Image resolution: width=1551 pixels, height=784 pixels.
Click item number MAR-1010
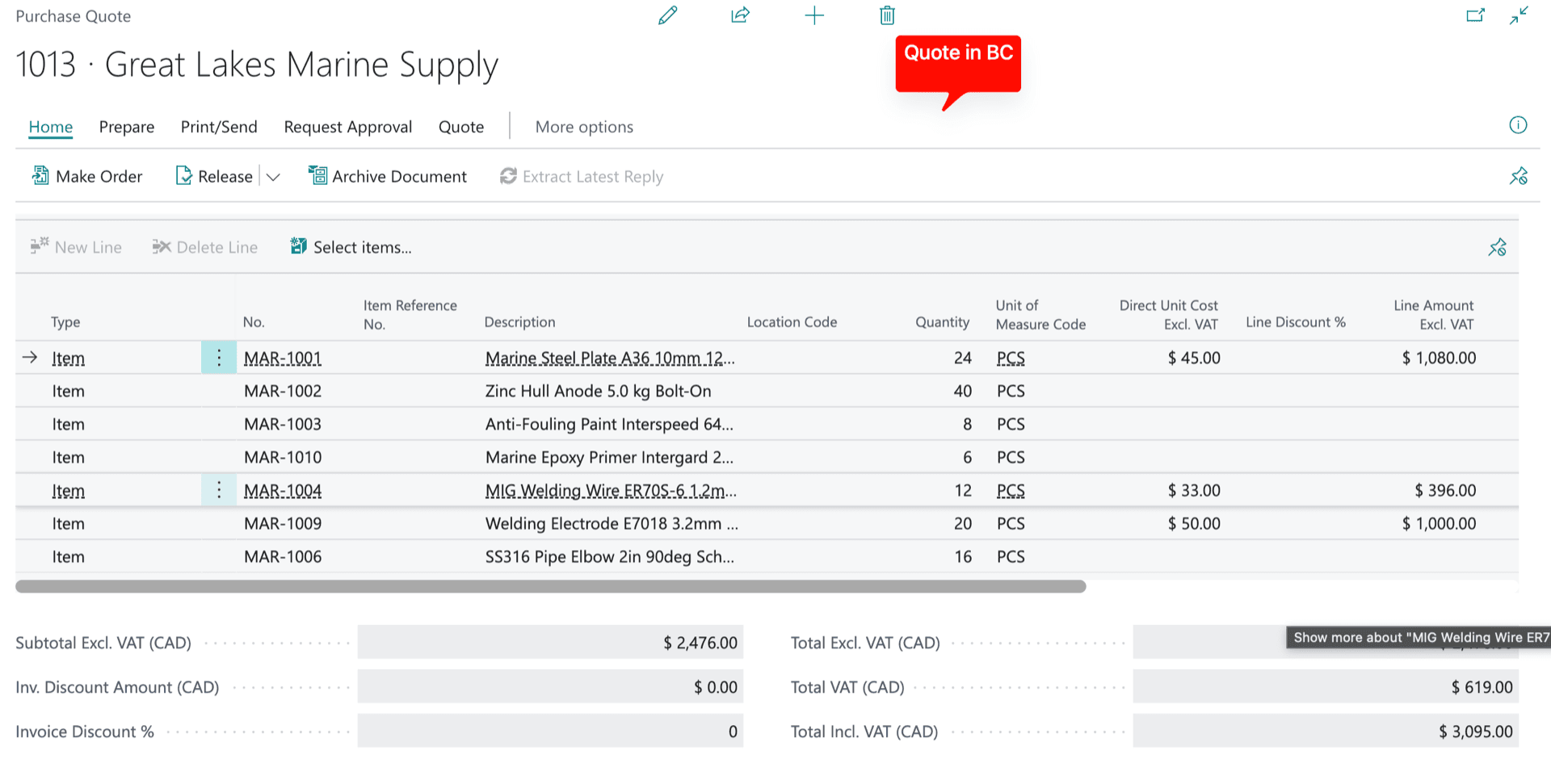coord(283,457)
